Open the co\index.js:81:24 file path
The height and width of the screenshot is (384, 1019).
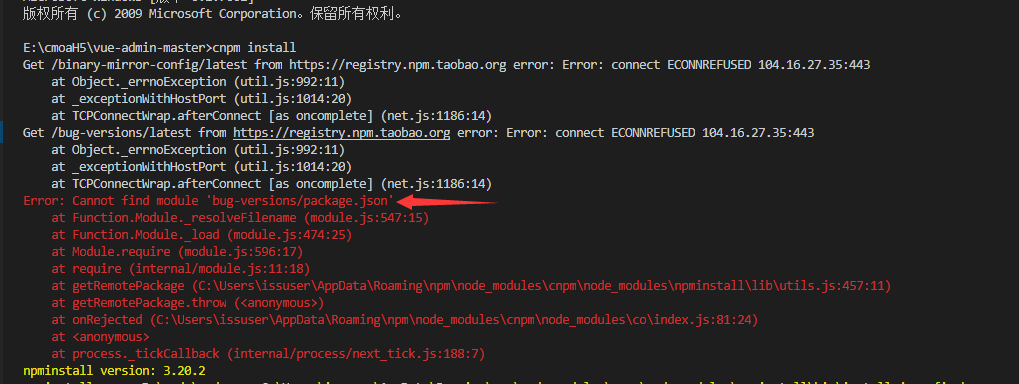click(x=454, y=320)
